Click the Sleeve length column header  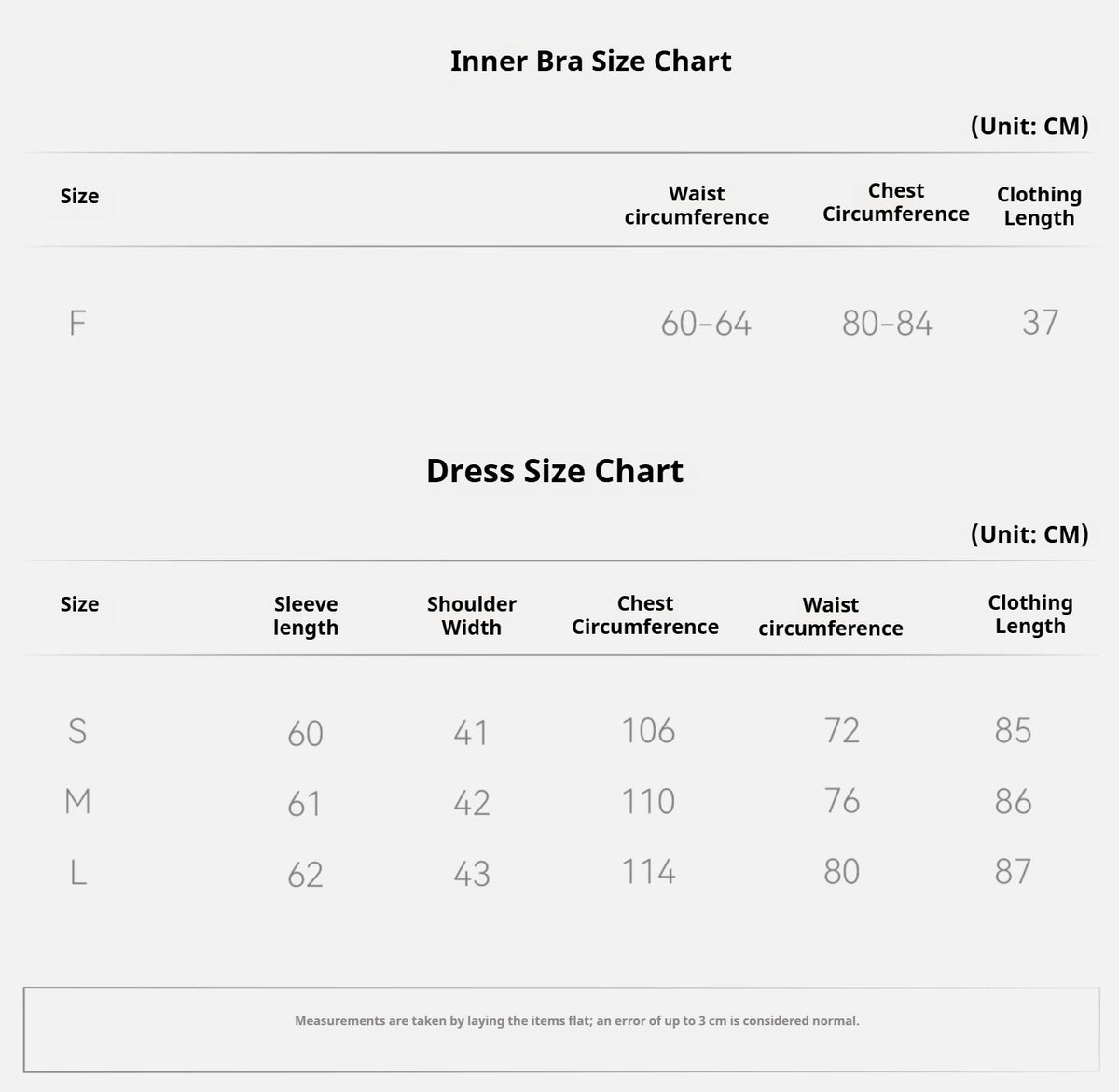pos(306,615)
